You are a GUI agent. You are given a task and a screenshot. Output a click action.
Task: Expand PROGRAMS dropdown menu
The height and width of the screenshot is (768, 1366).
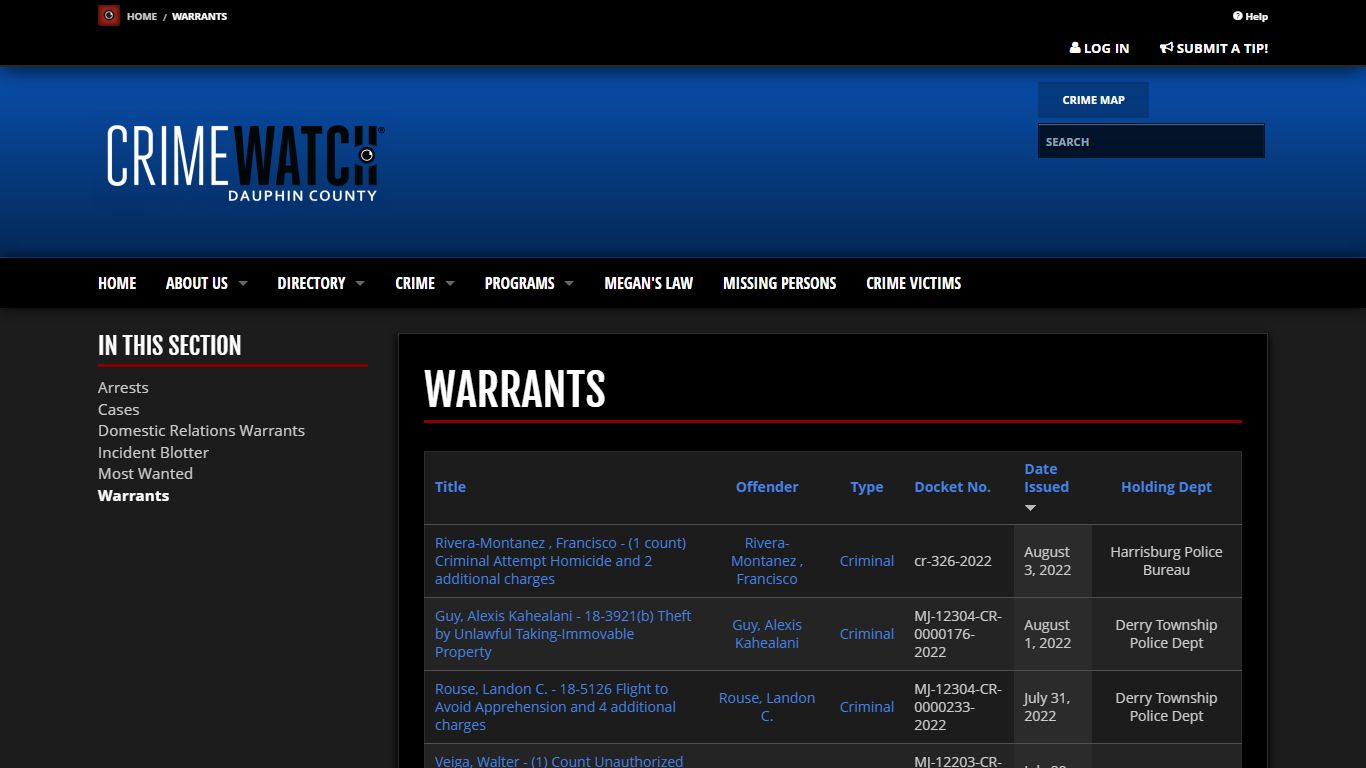529,283
